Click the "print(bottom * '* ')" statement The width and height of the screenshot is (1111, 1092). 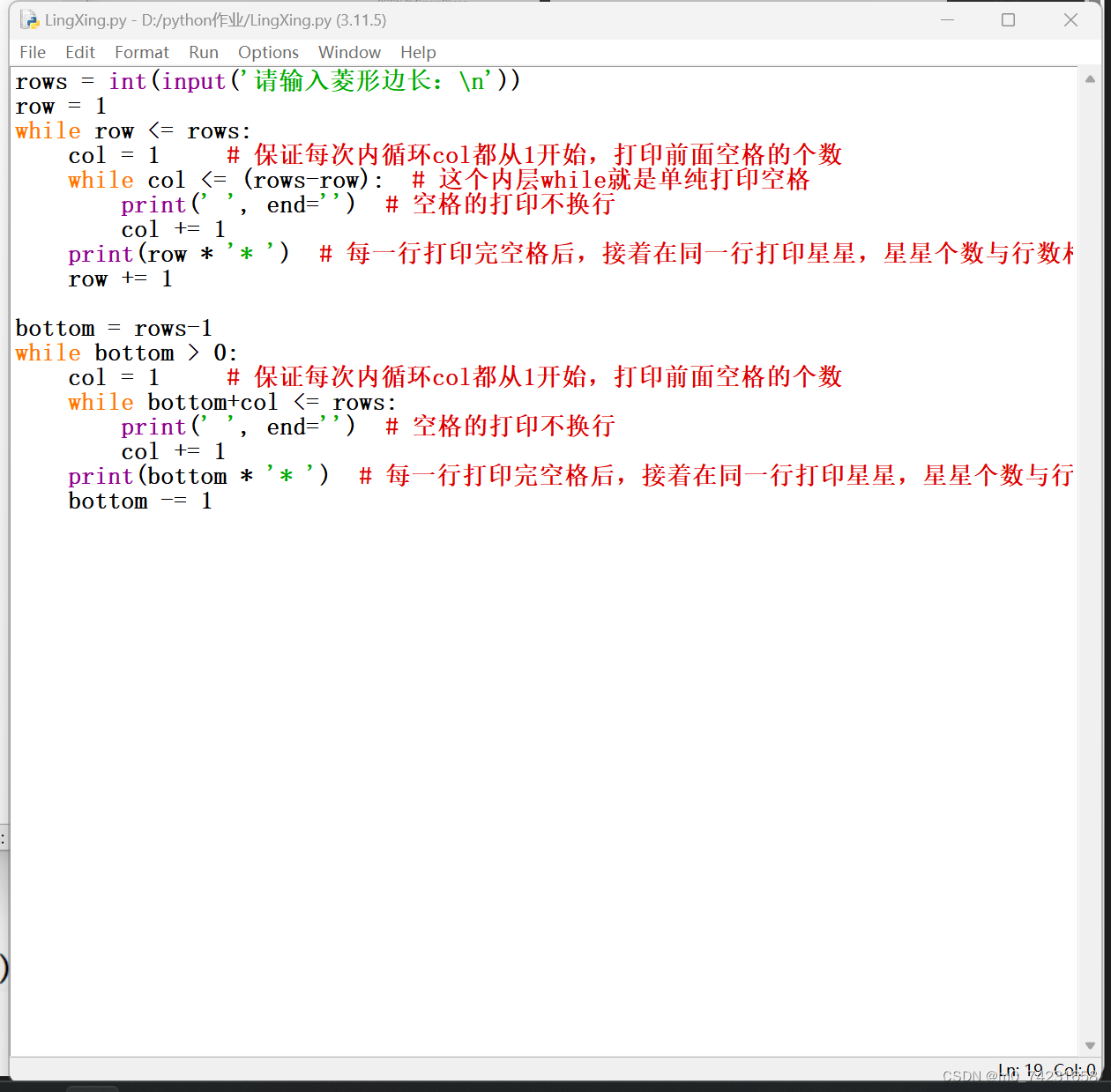[x=199, y=477]
